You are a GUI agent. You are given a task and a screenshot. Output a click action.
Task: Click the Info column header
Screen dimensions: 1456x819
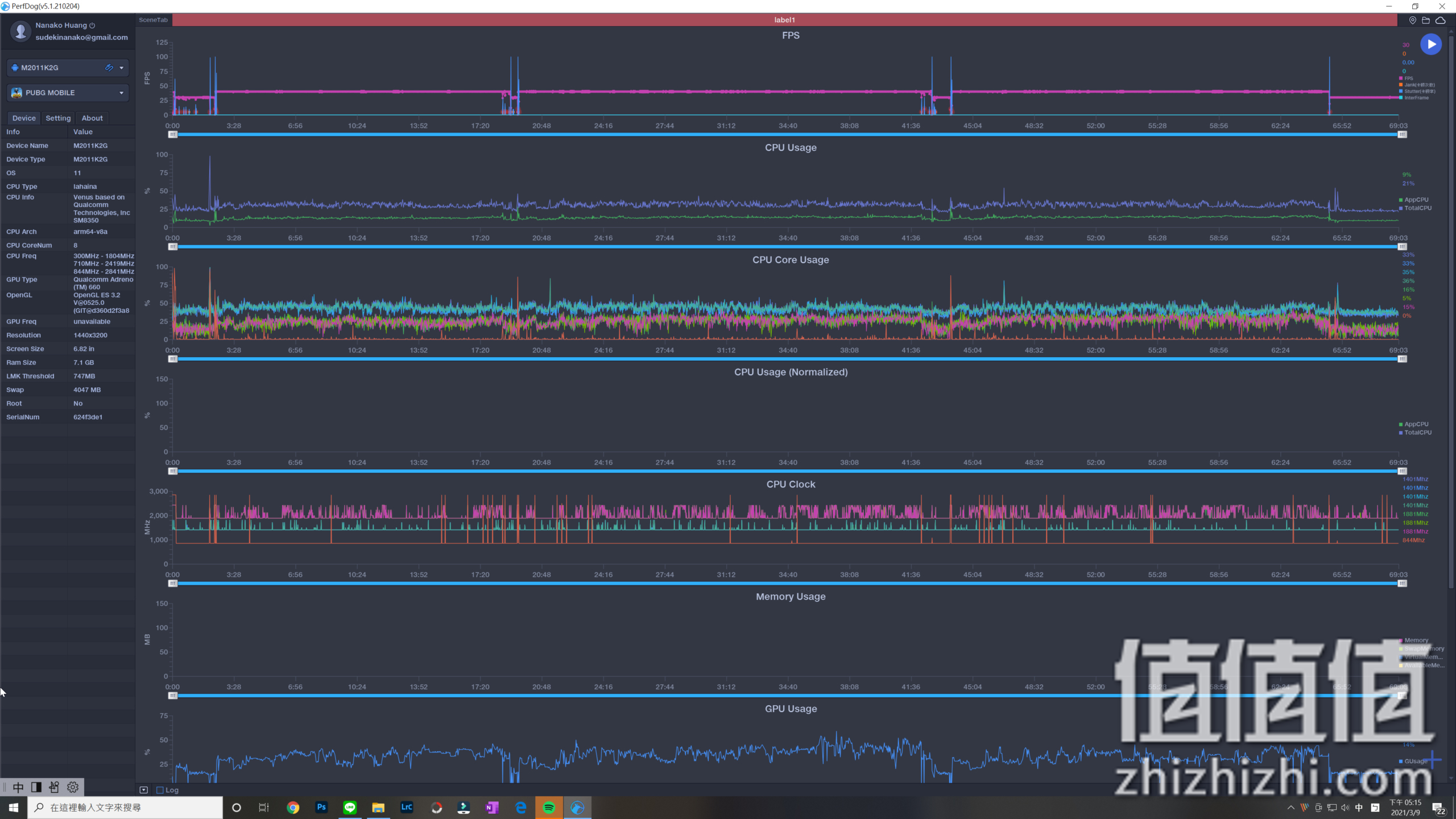[13, 131]
